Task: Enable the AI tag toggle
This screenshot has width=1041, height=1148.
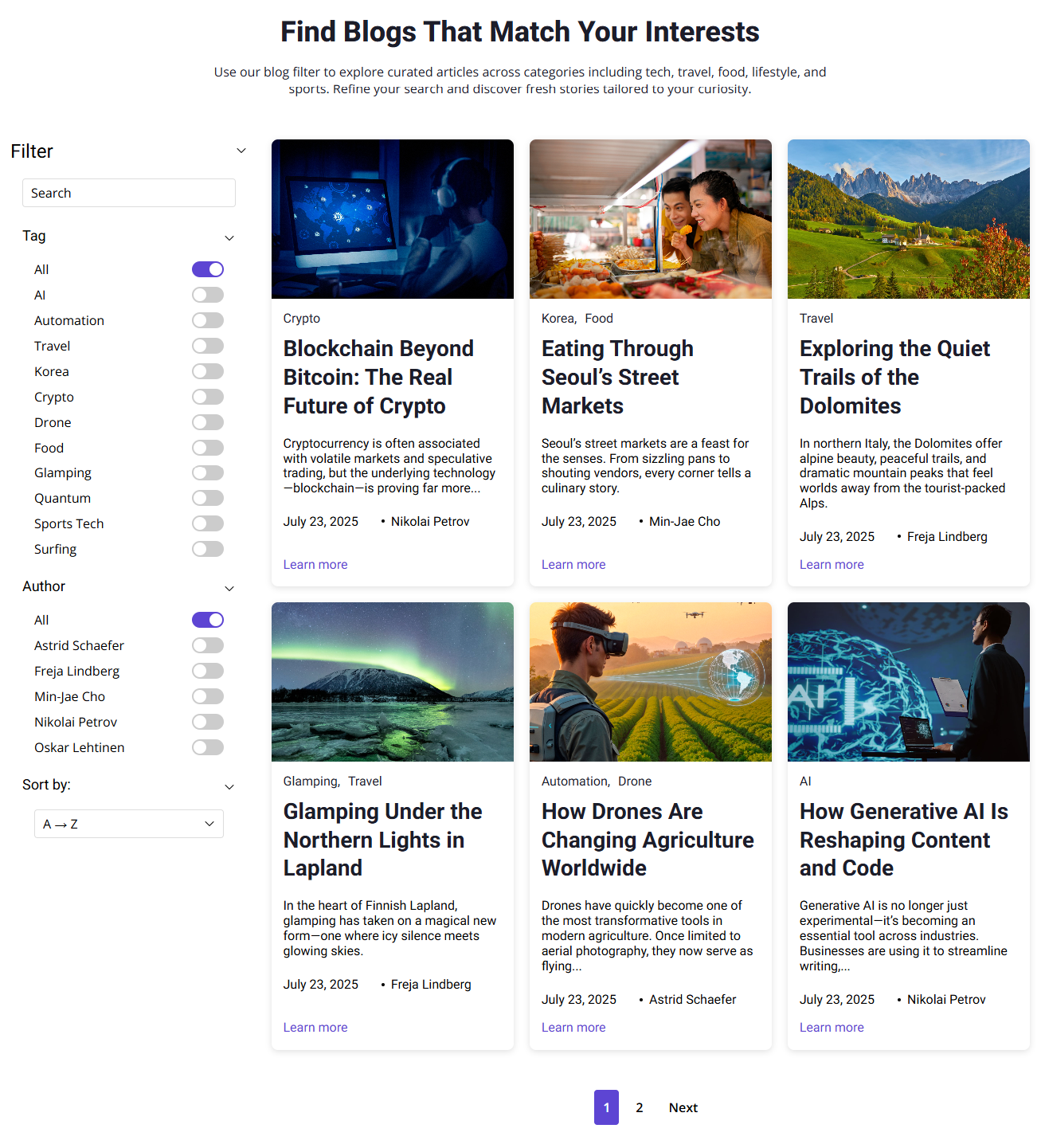Action: (208, 295)
